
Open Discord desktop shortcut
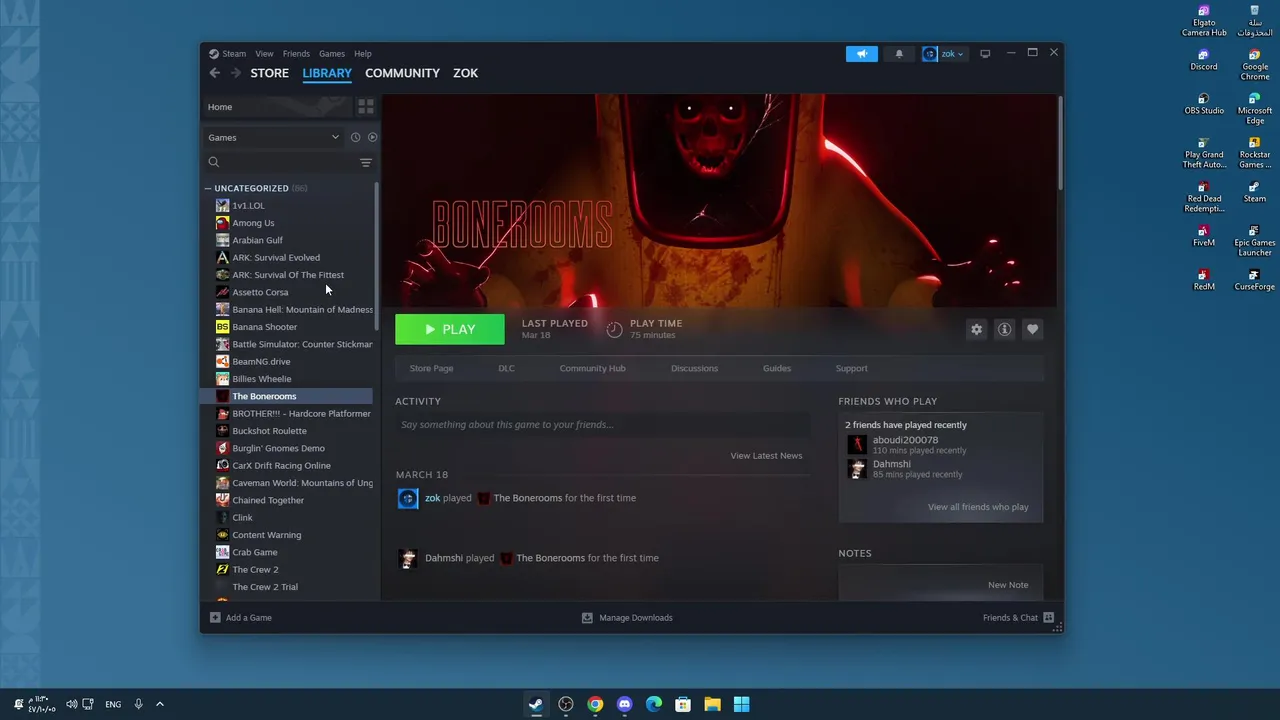pyautogui.click(x=1204, y=61)
